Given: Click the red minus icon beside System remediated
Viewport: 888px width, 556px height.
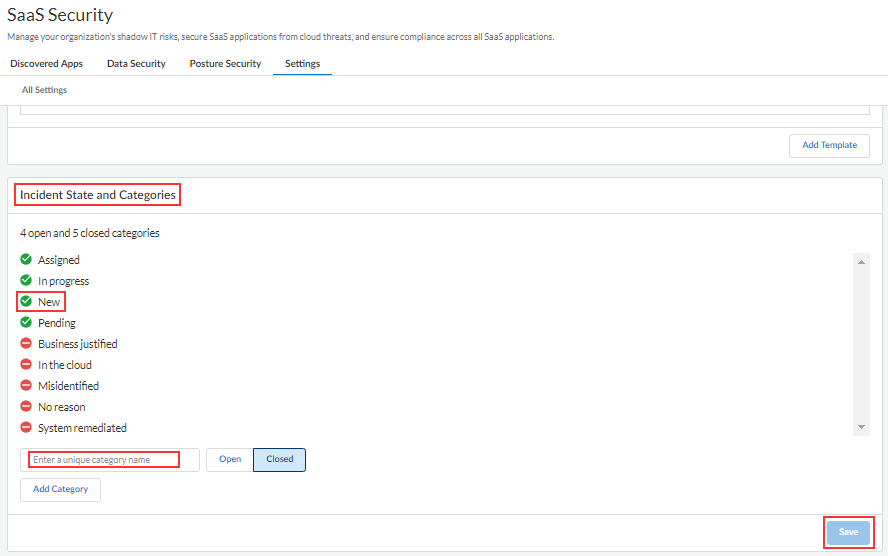Looking at the screenshot, I should (x=26, y=427).
